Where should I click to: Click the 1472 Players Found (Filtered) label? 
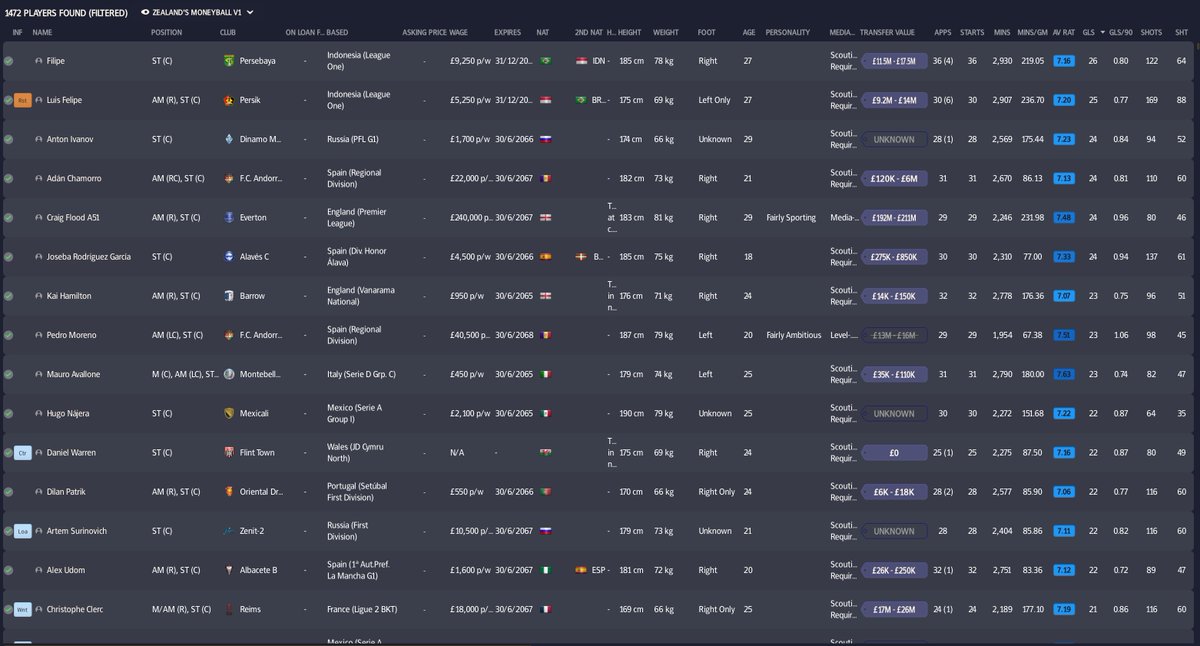(66, 13)
